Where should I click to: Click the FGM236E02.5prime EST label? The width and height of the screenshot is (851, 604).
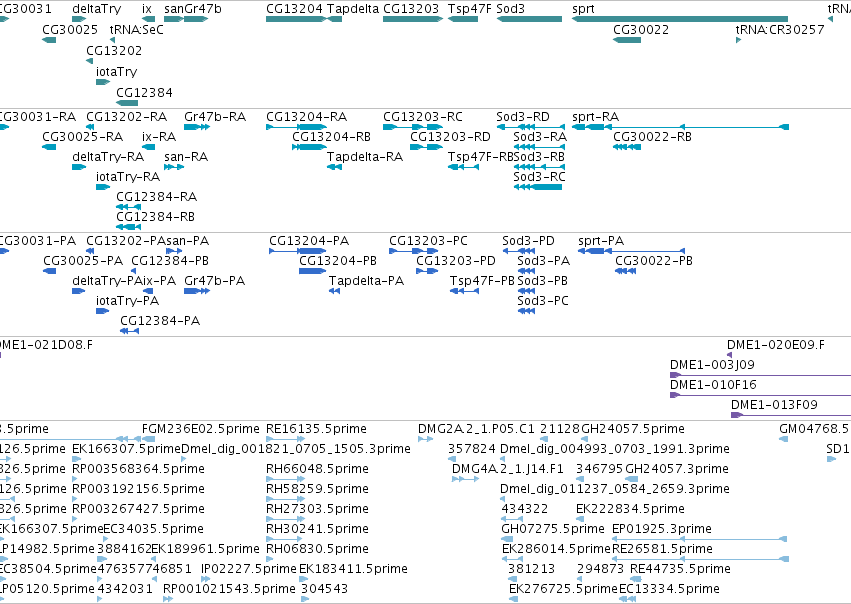click(x=201, y=429)
